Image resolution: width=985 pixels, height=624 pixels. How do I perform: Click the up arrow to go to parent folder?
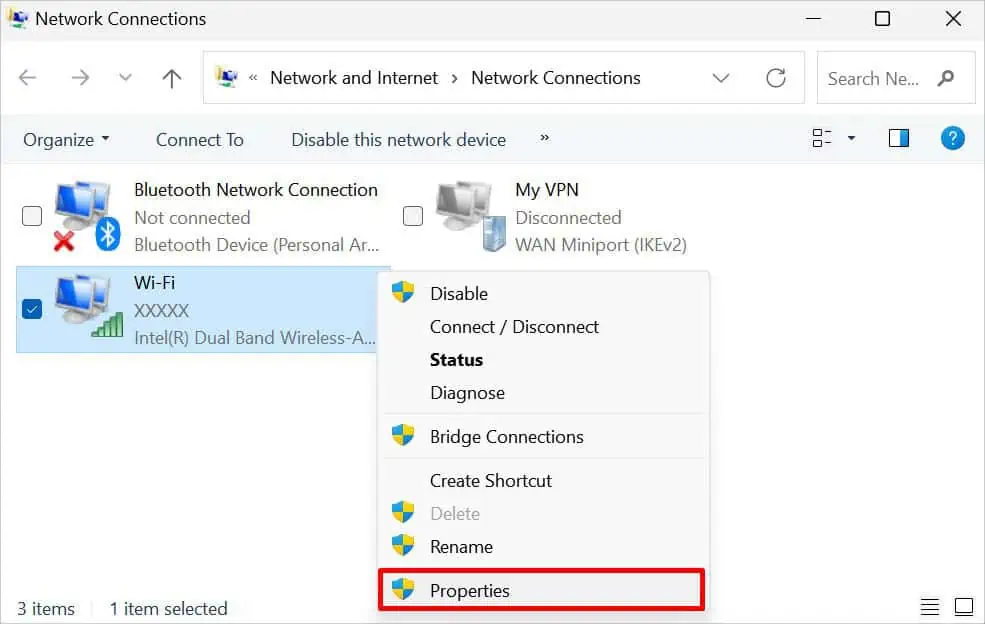pyautogui.click(x=171, y=77)
